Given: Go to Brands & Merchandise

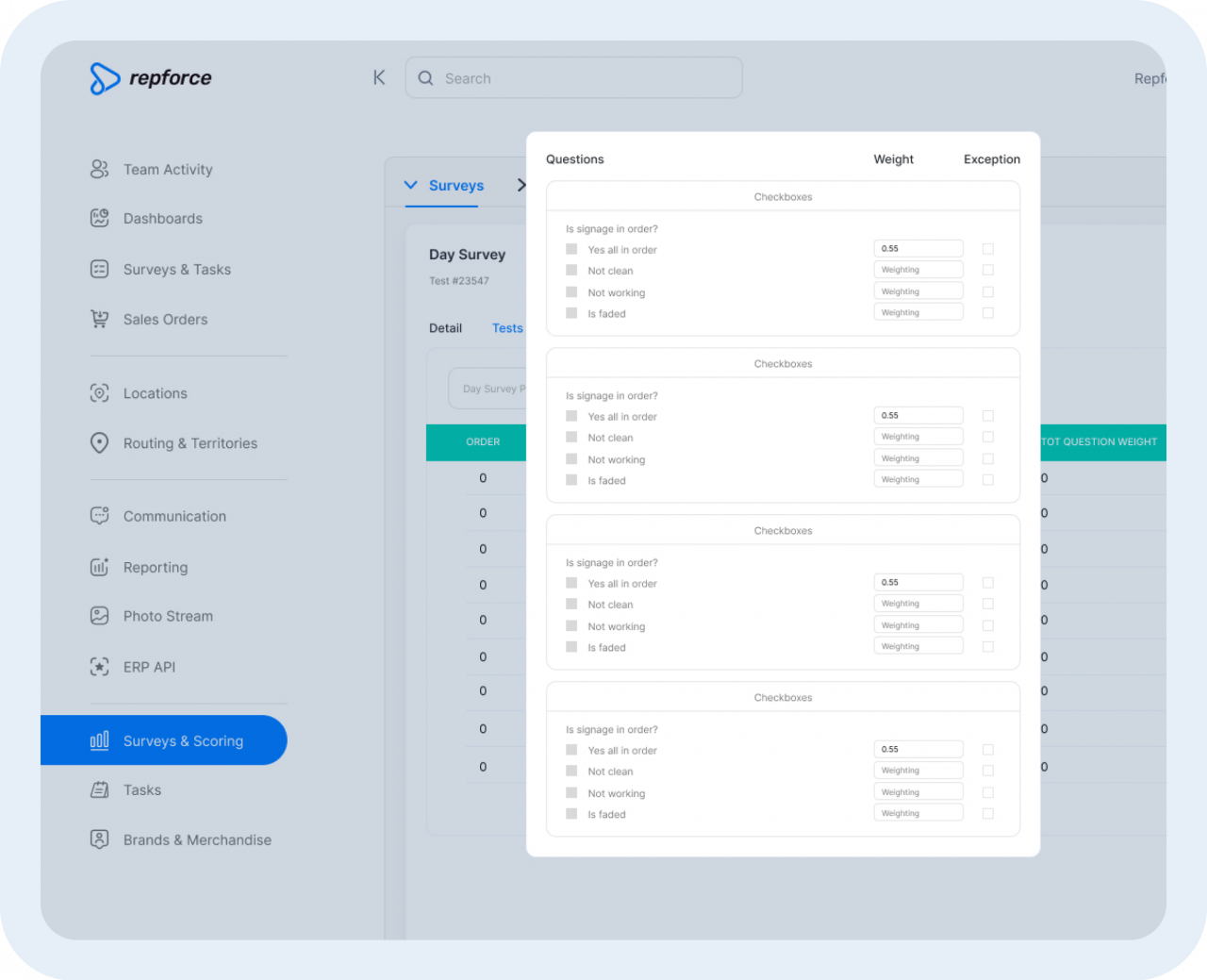Looking at the screenshot, I should [197, 839].
